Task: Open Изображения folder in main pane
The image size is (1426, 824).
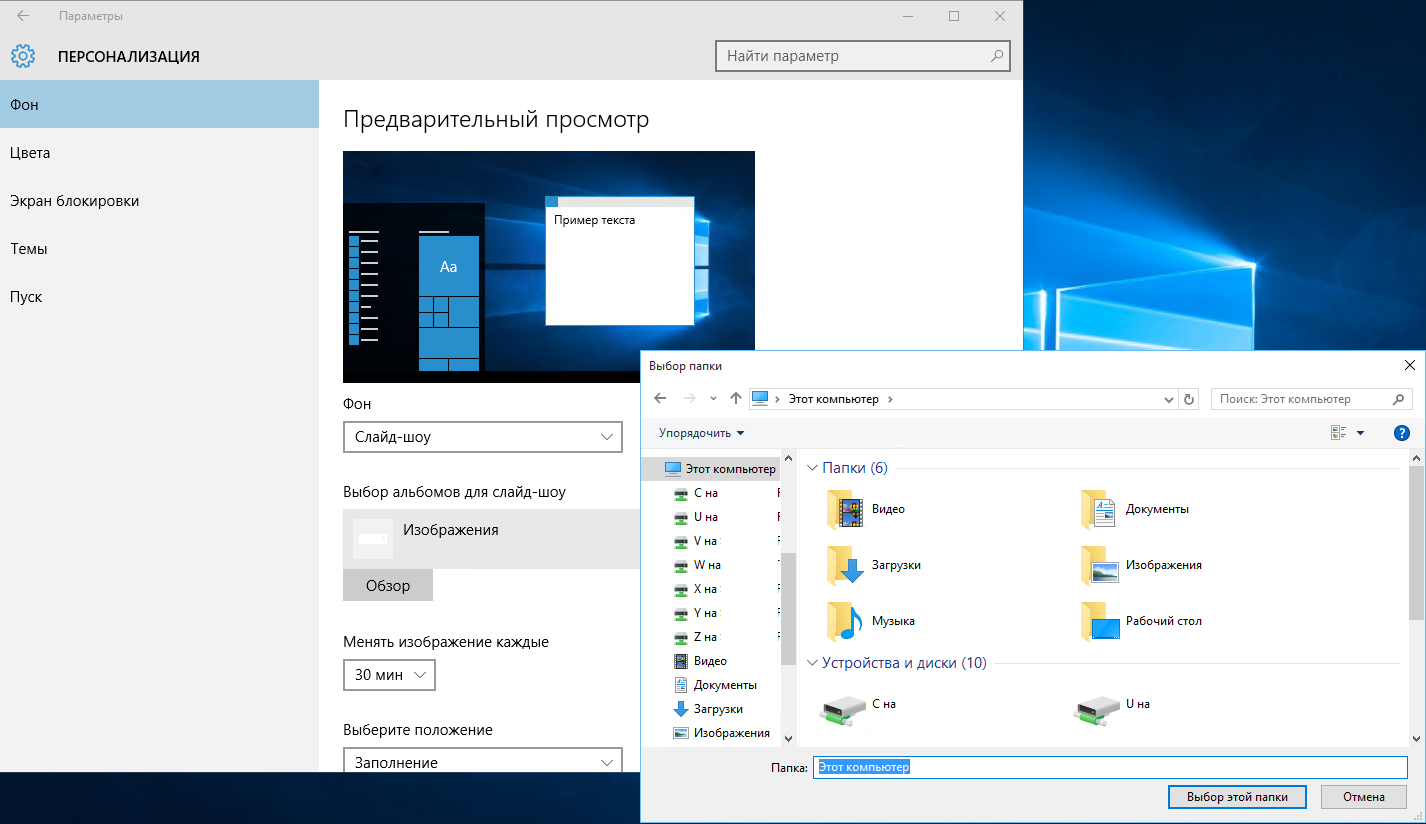Action: tap(1100, 565)
